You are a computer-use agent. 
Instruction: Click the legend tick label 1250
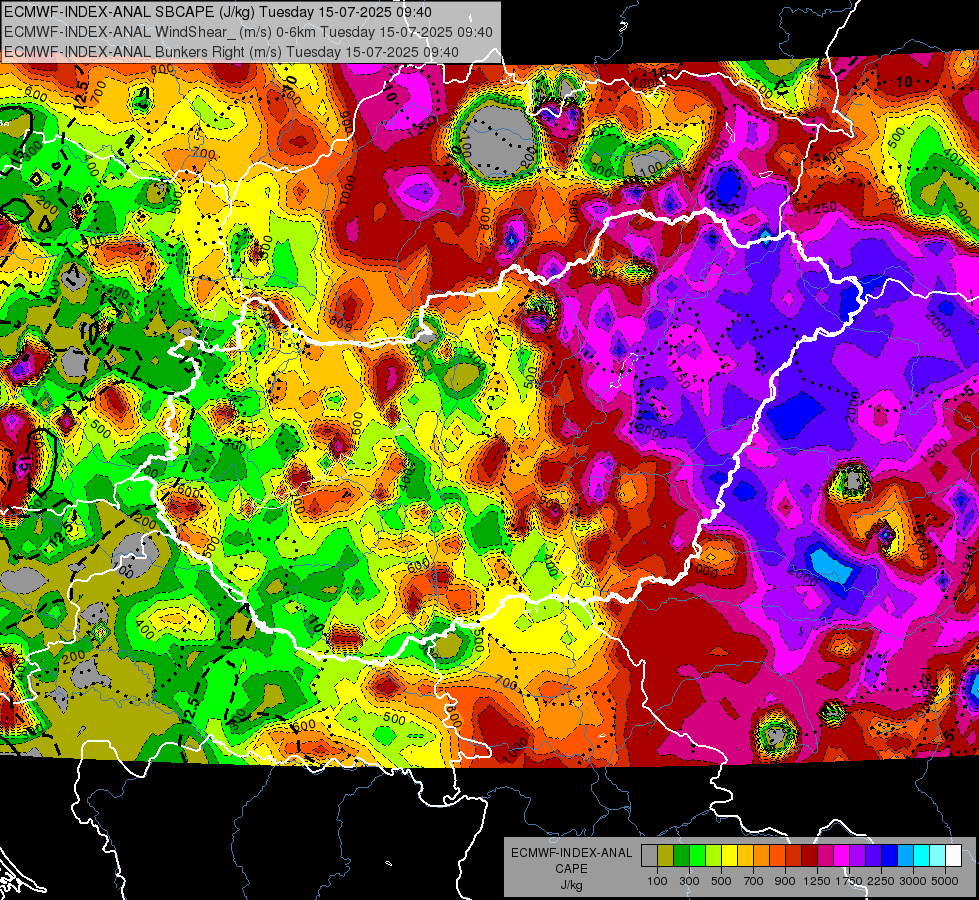[x=817, y=881]
